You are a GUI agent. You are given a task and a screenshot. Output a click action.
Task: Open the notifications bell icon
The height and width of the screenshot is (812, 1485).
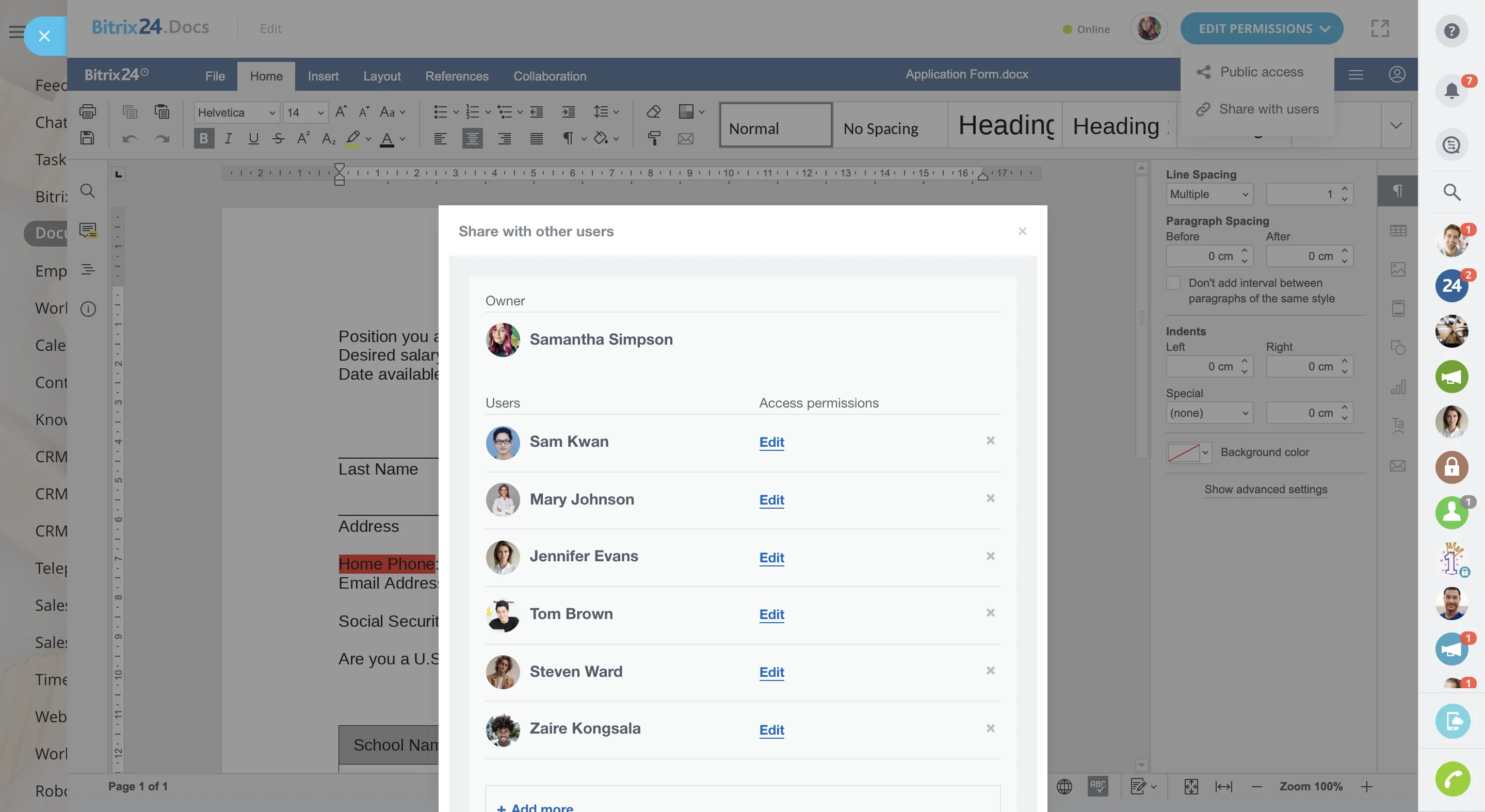1451,90
